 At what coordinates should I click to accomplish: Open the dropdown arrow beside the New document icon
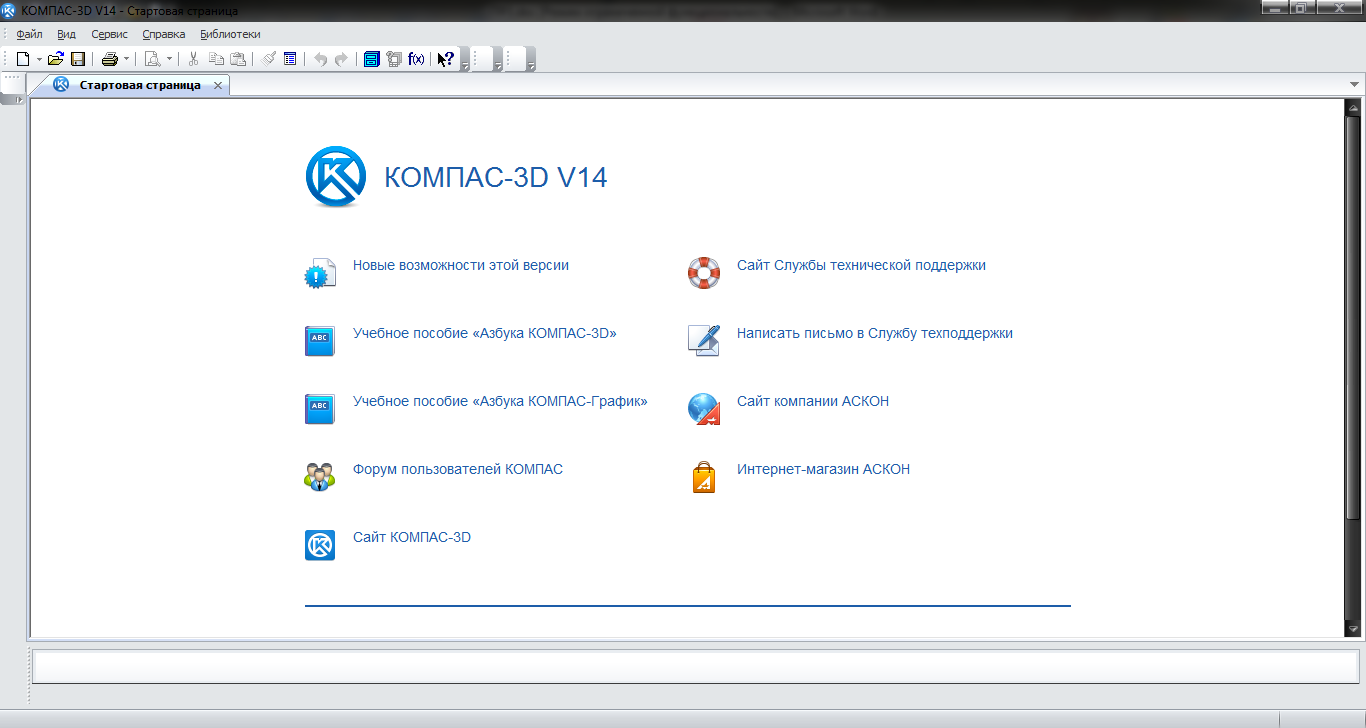click(39, 59)
